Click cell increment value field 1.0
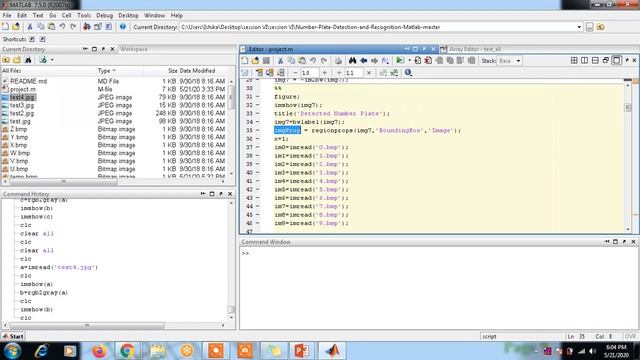 309,73
